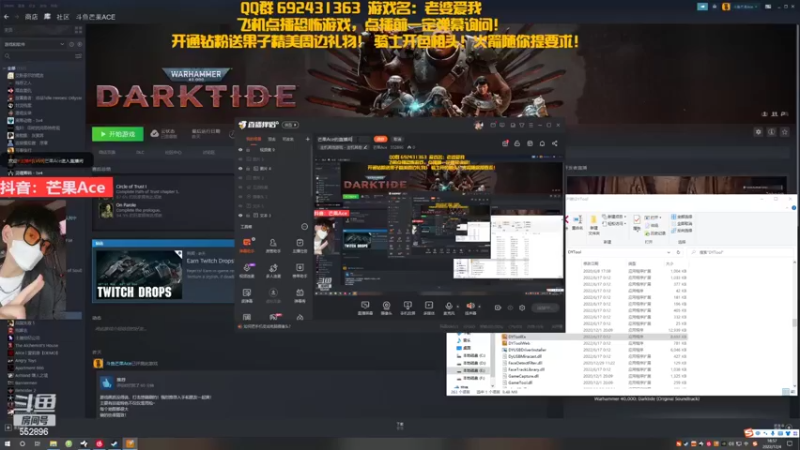Image resolution: width=800 pixels, height=450 pixels.
Task: Add multimedia source with play-screen icon
Action: pyautogui.click(x=429, y=307)
